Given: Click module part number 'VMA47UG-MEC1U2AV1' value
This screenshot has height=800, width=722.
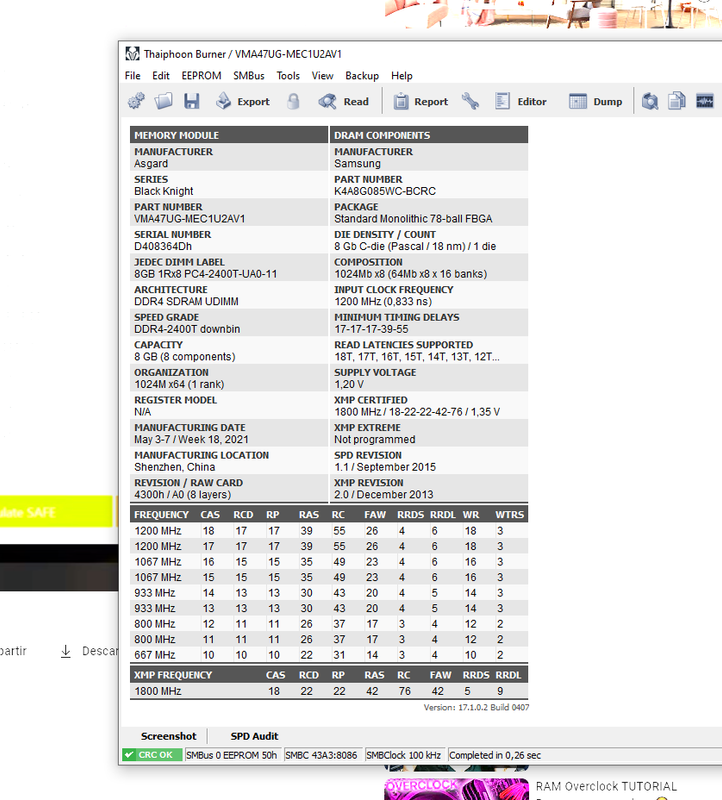Looking at the screenshot, I should click(190, 219).
